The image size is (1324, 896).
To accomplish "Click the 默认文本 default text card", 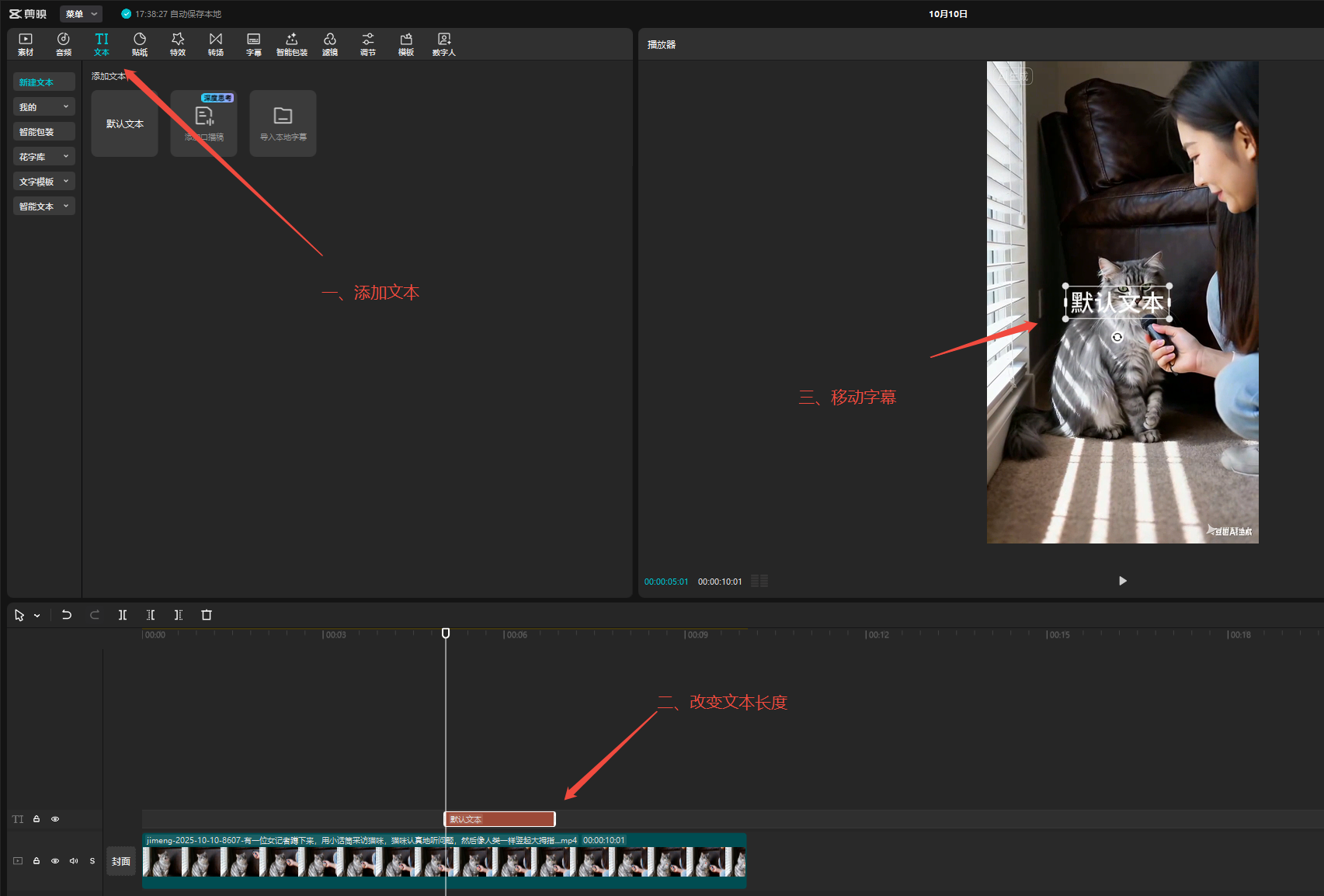I will (x=124, y=123).
